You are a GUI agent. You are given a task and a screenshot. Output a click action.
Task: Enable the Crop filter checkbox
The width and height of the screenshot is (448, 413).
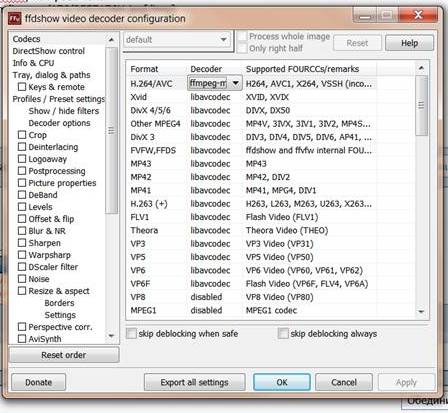[22, 135]
